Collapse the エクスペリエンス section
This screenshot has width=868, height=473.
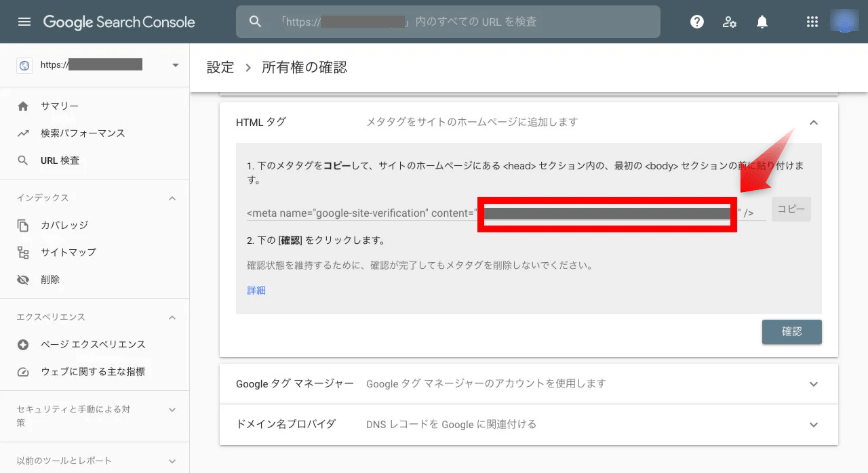pos(172,317)
